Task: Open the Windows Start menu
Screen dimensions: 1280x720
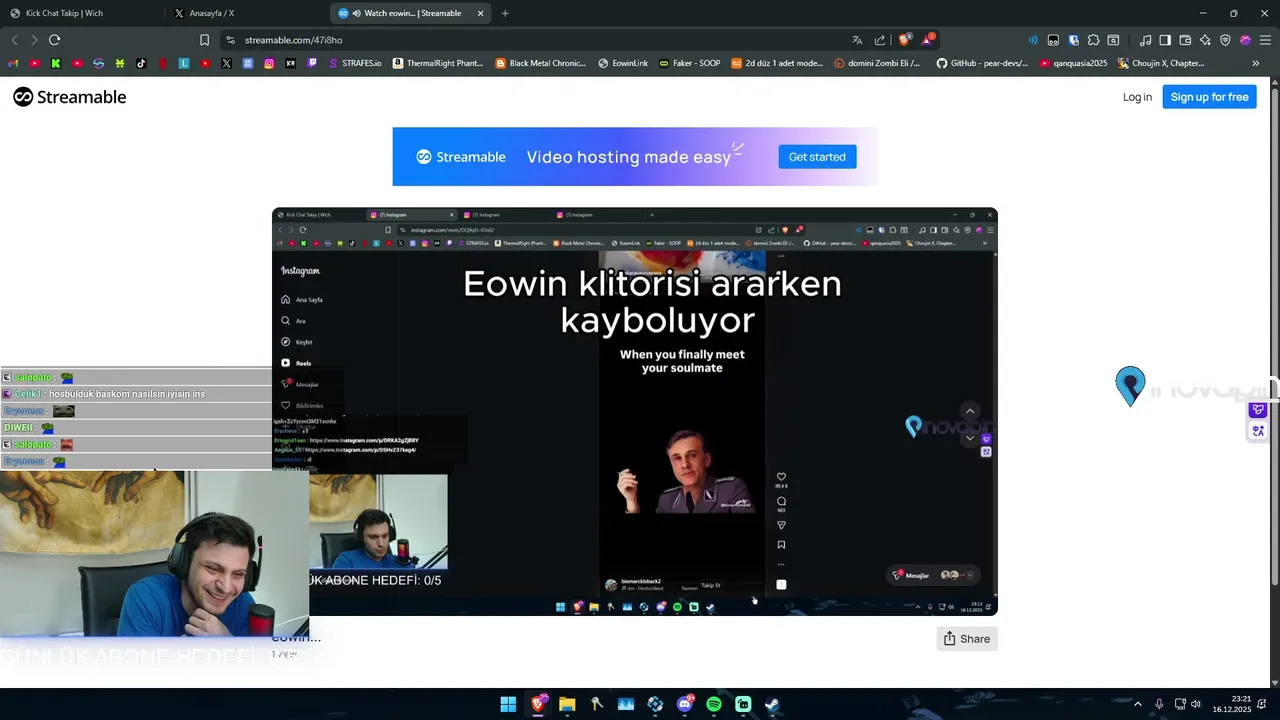Action: pos(508,704)
